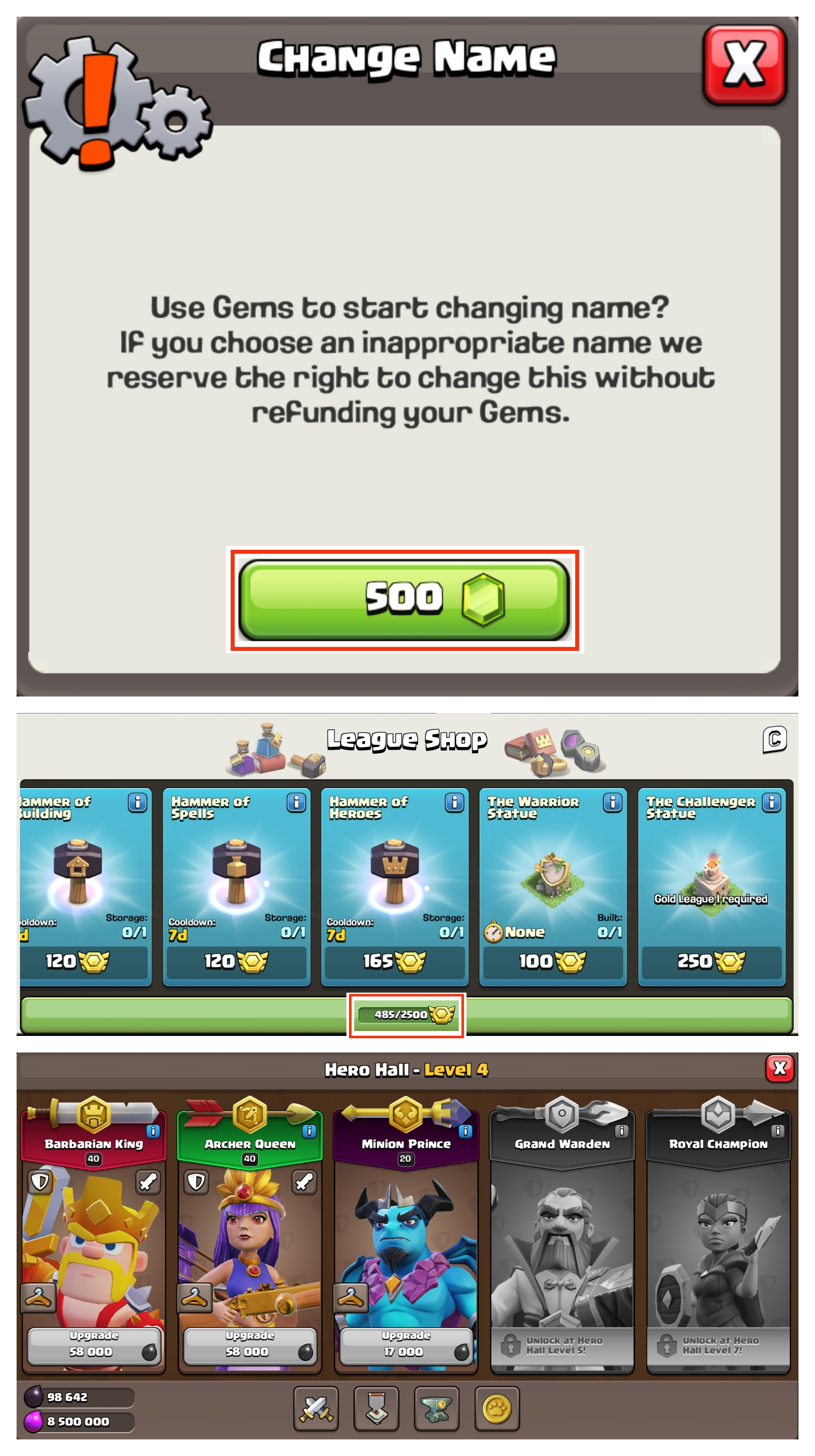Upgrade Minion Prince for 17 000
The image size is (815, 1456).
(x=406, y=1345)
